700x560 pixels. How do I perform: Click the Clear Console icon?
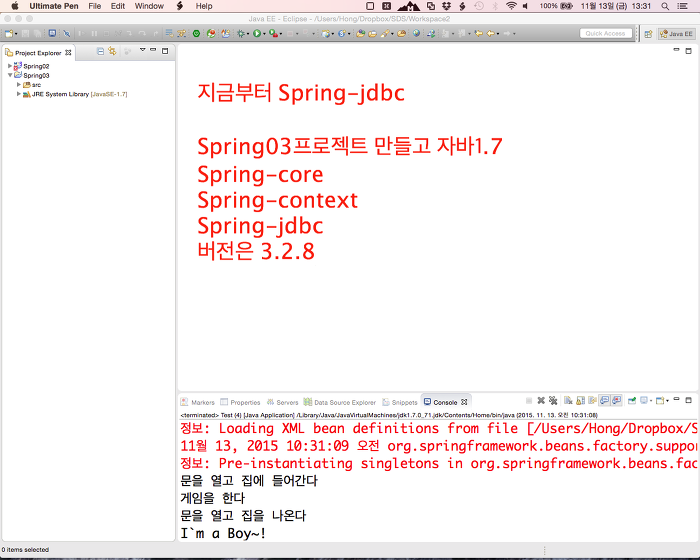pos(568,401)
